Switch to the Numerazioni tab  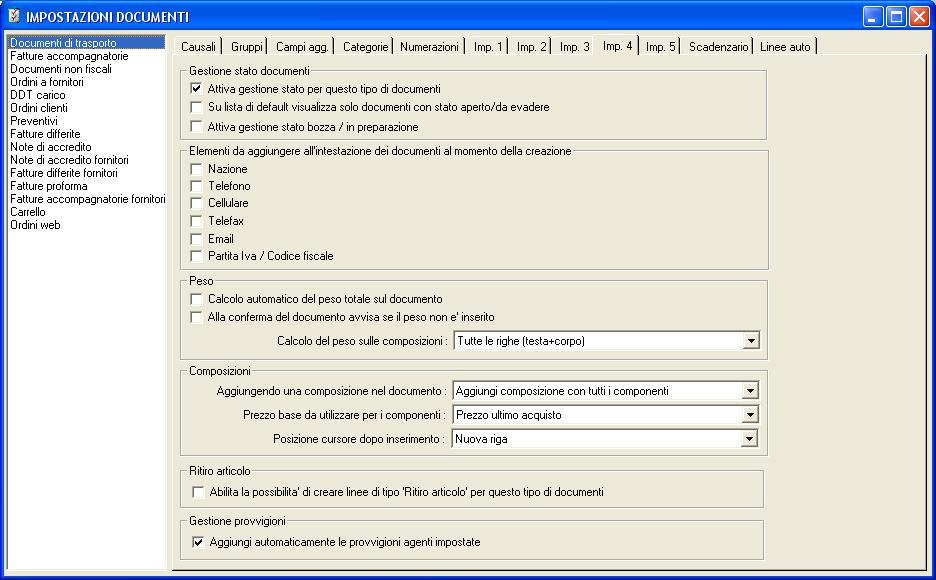pyautogui.click(x=429, y=47)
